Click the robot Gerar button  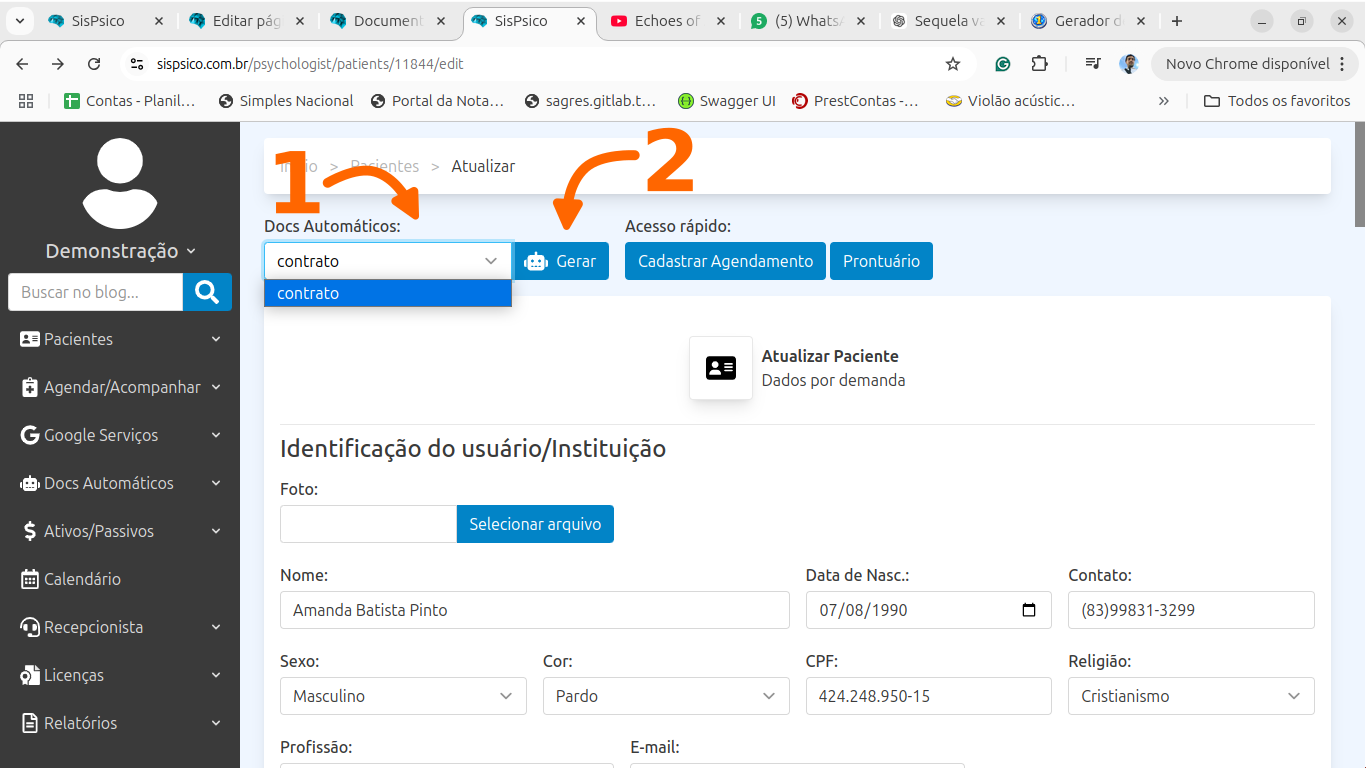point(561,261)
